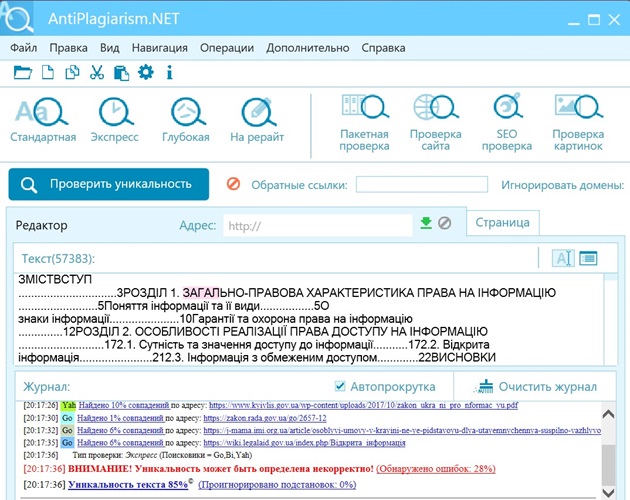
Task: Open the j-mama.imi.org.ua article link
Action: point(402,430)
